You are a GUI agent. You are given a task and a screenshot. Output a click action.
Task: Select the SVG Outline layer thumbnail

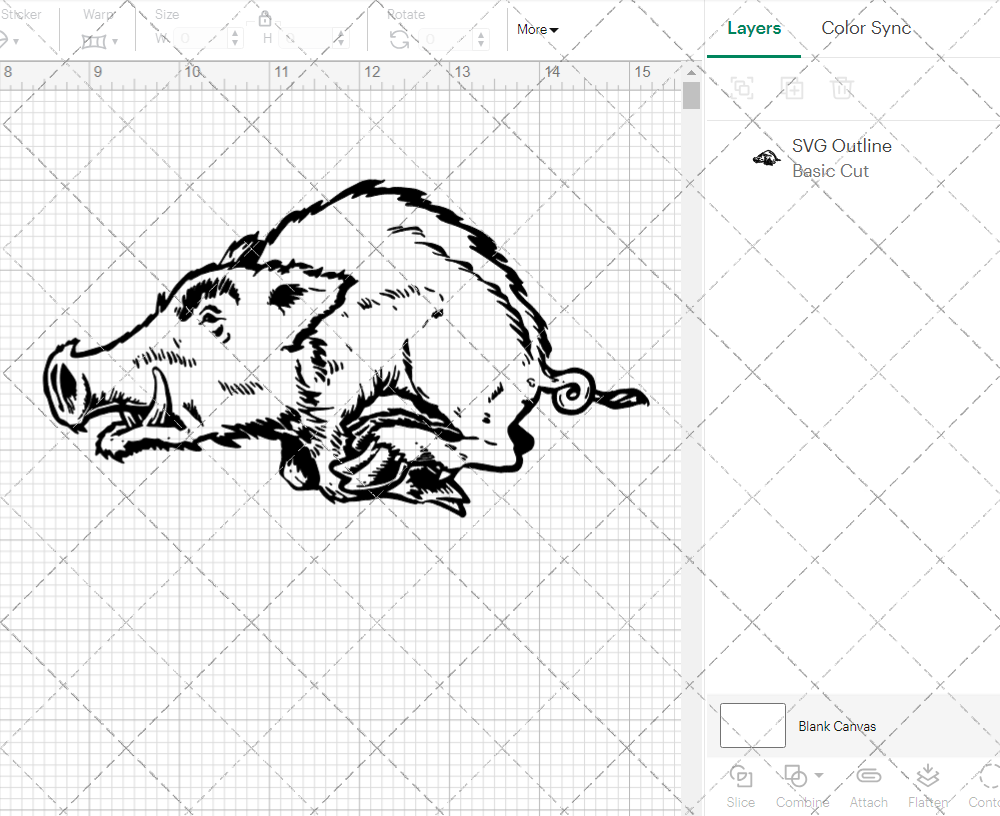click(x=766, y=156)
